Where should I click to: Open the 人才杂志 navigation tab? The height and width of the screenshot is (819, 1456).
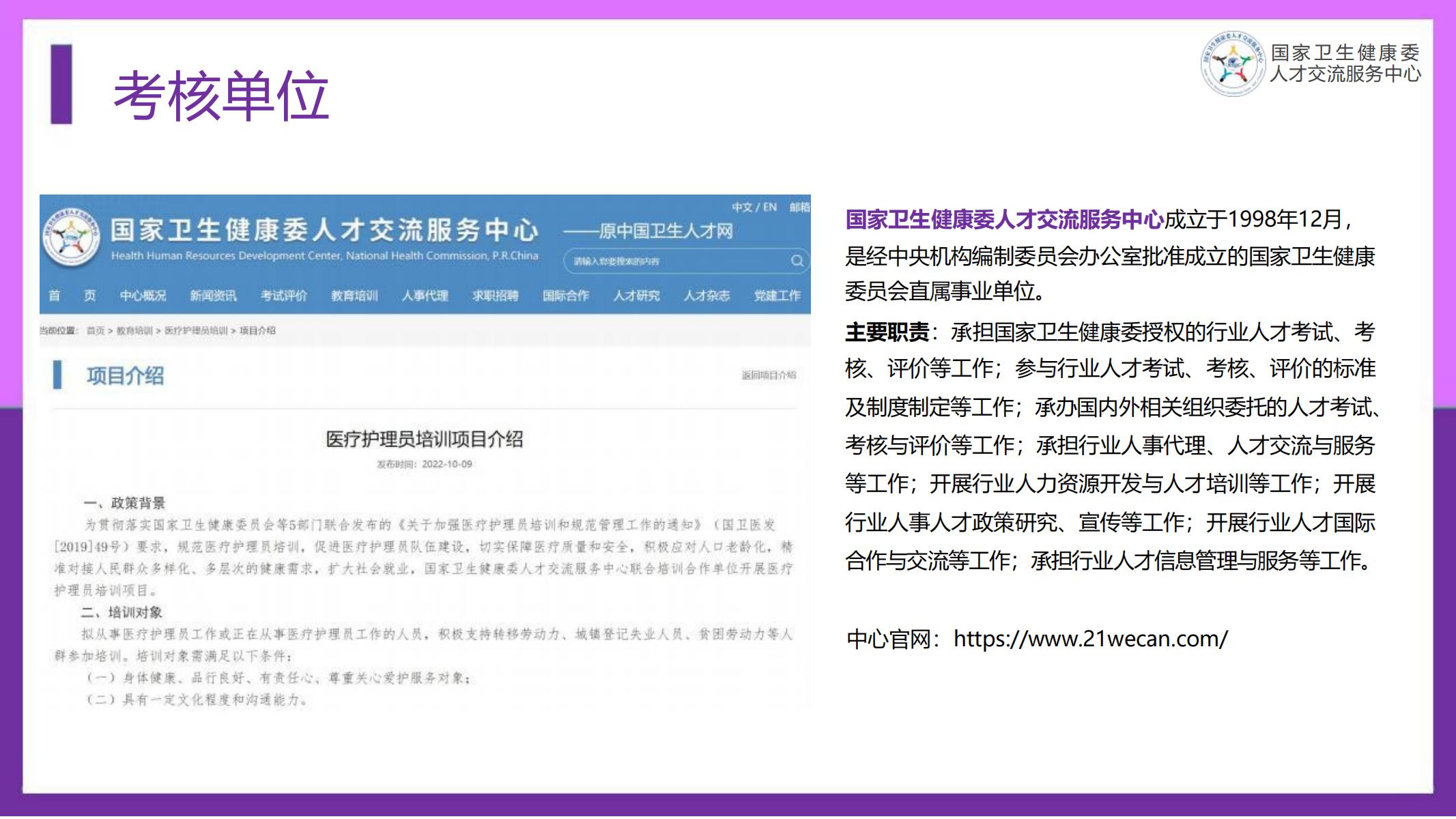point(707,296)
